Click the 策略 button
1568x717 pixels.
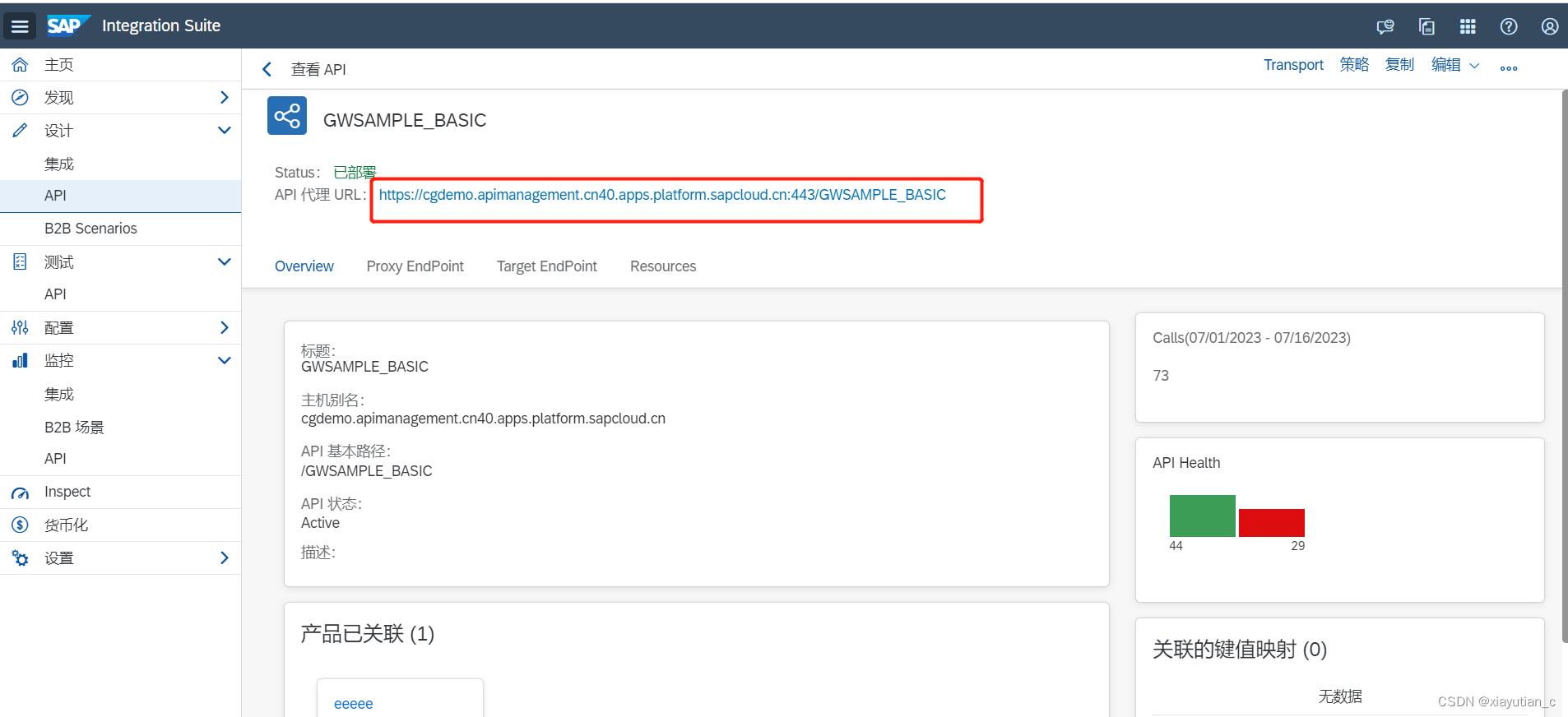click(x=1354, y=65)
